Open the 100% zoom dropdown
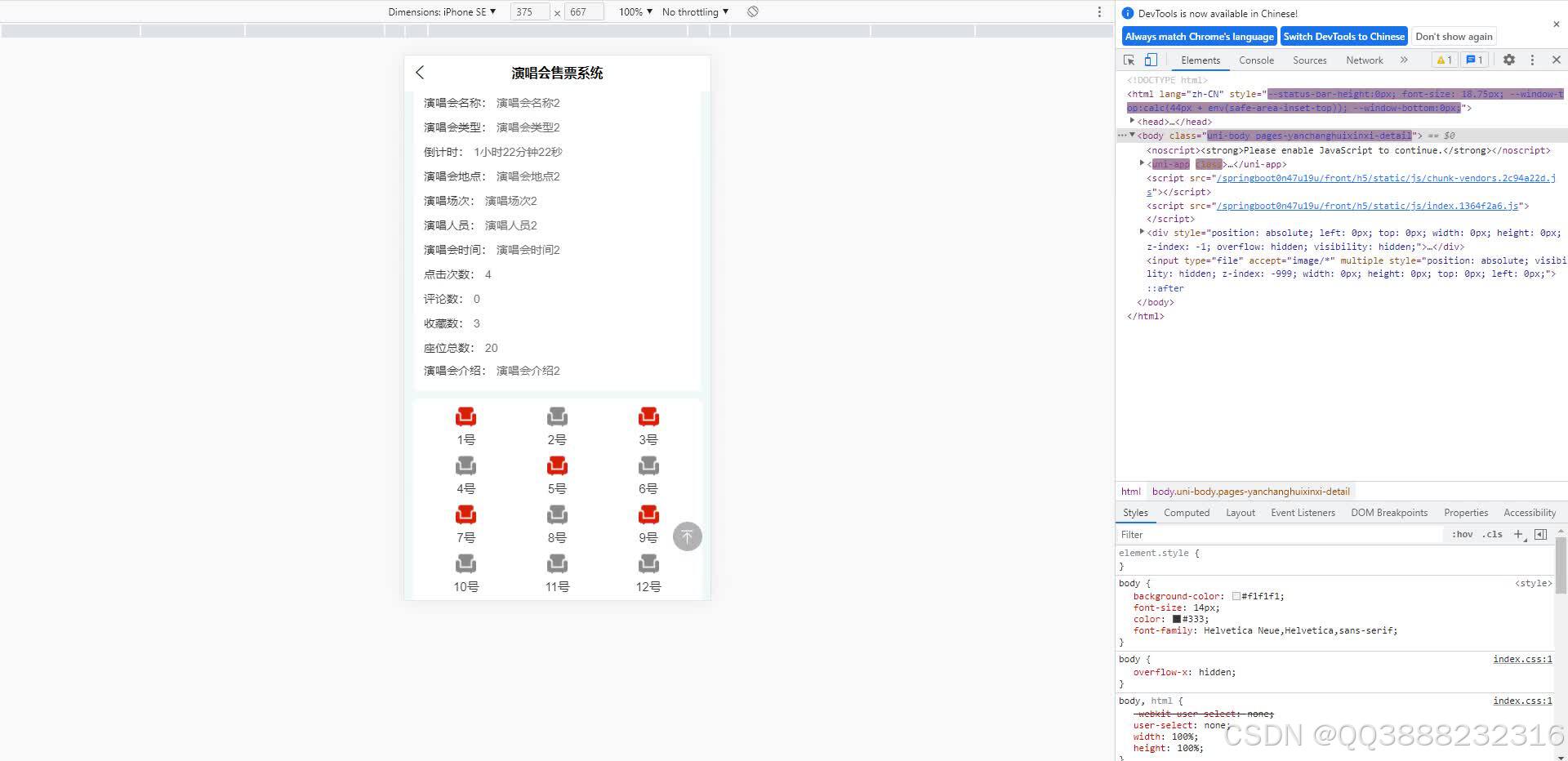 (635, 12)
